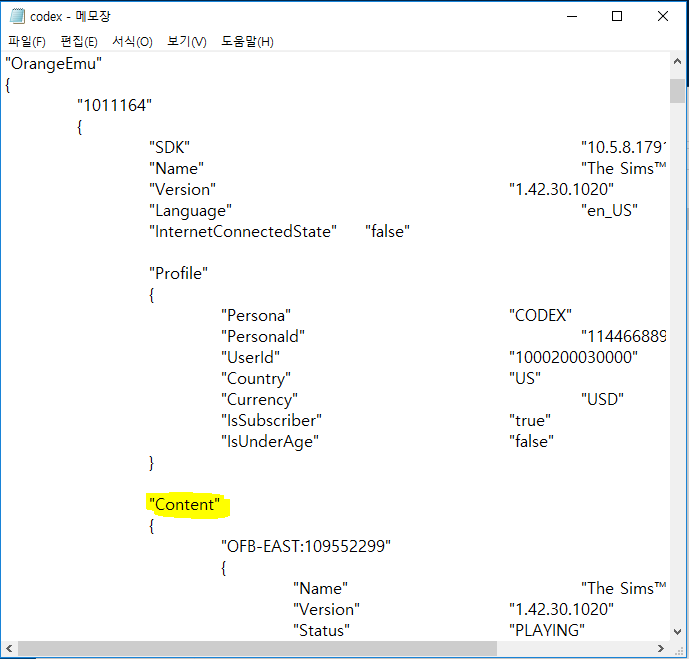Click the "Status" key text

click(x=321, y=631)
